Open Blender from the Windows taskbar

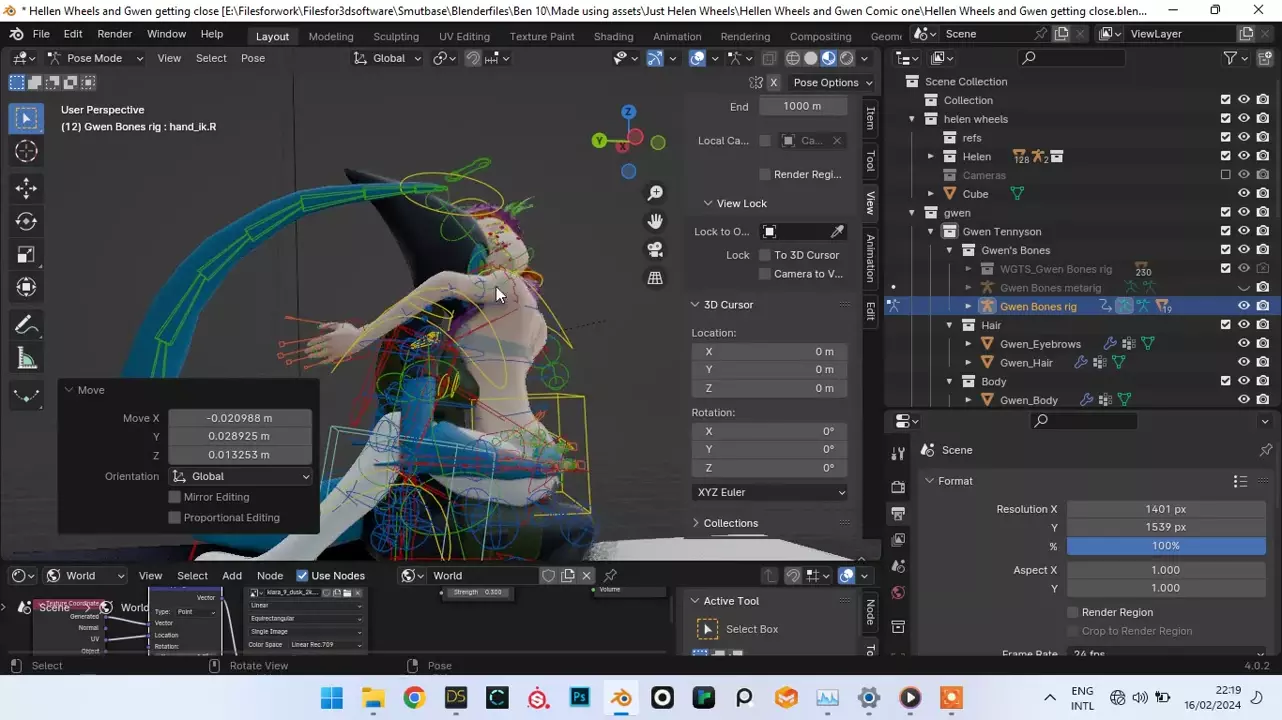pos(622,698)
